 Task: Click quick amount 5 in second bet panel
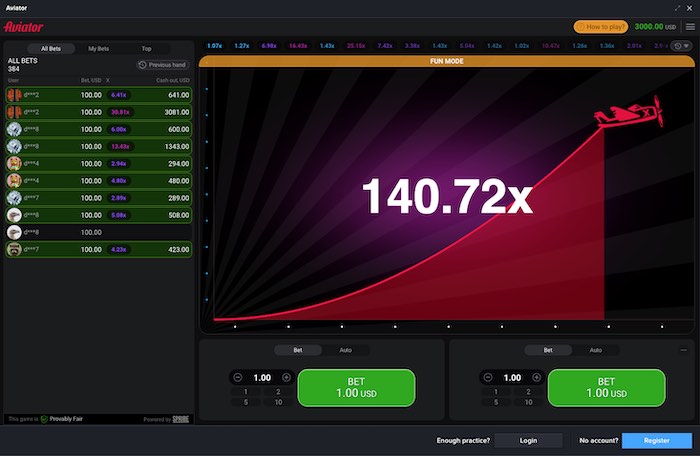click(496, 402)
